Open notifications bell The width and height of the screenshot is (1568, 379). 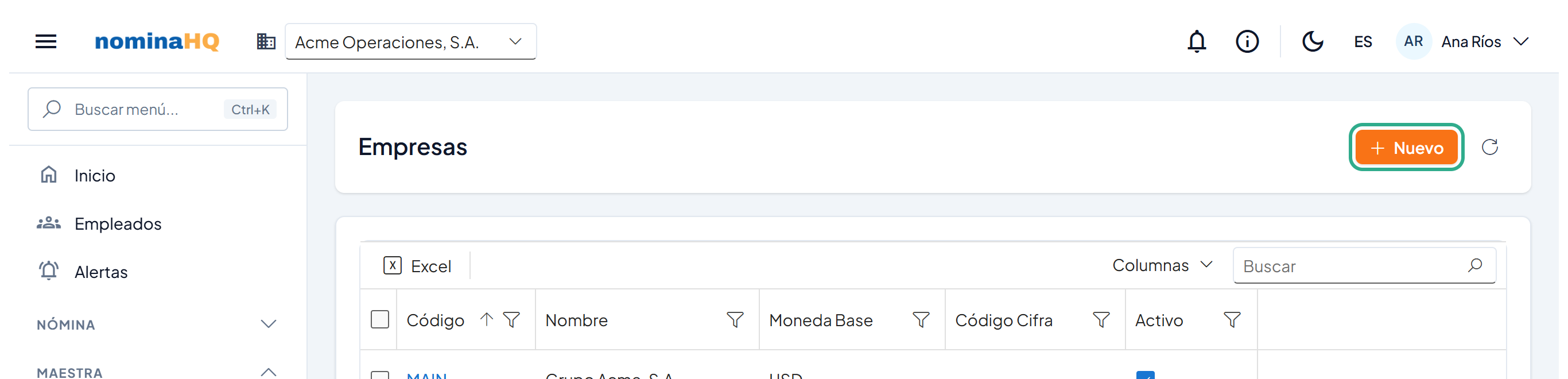pyautogui.click(x=1197, y=41)
